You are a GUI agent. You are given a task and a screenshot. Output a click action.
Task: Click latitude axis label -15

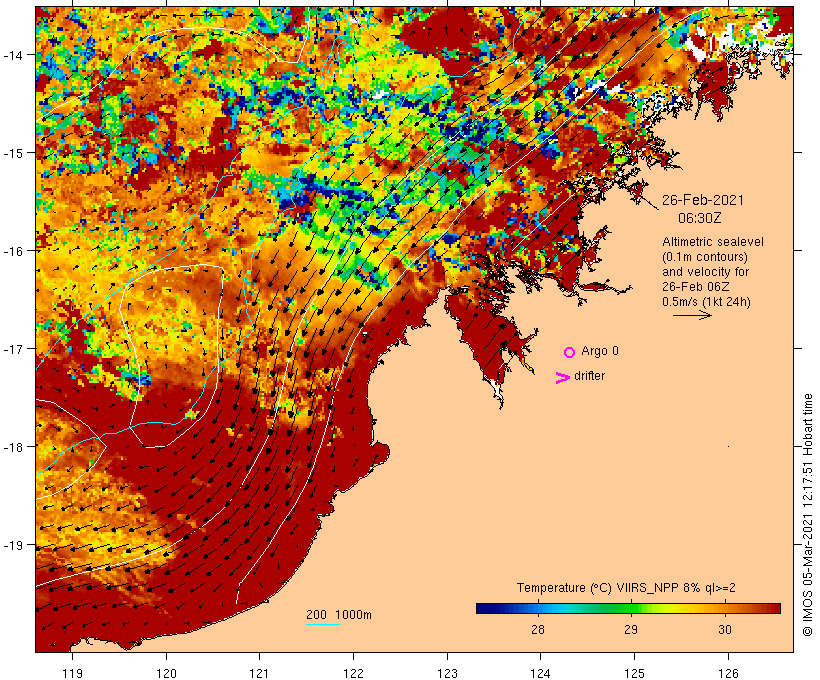click(12, 153)
